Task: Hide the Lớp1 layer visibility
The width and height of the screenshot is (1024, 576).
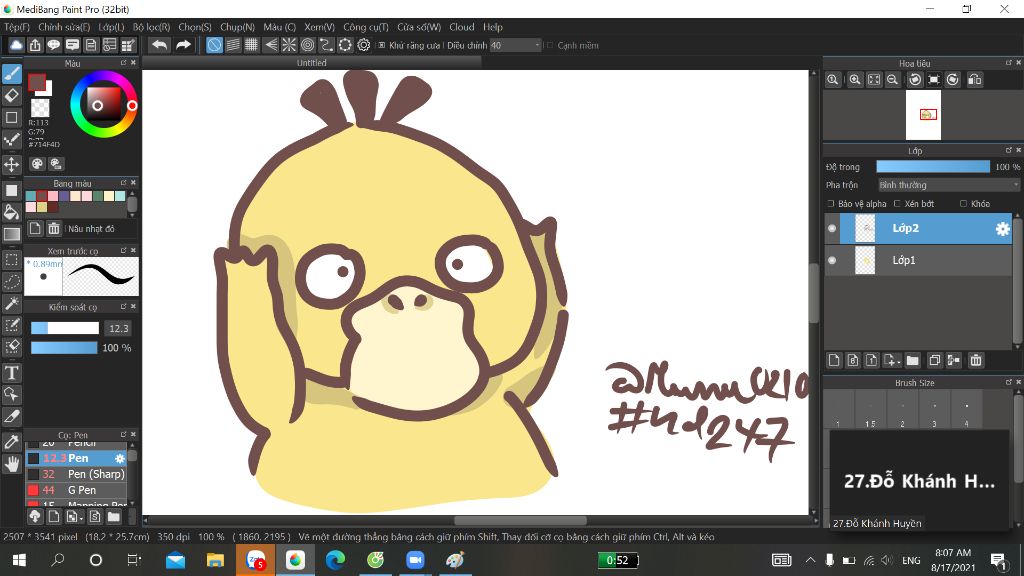Action: pyautogui.click(x=832, y=260)
